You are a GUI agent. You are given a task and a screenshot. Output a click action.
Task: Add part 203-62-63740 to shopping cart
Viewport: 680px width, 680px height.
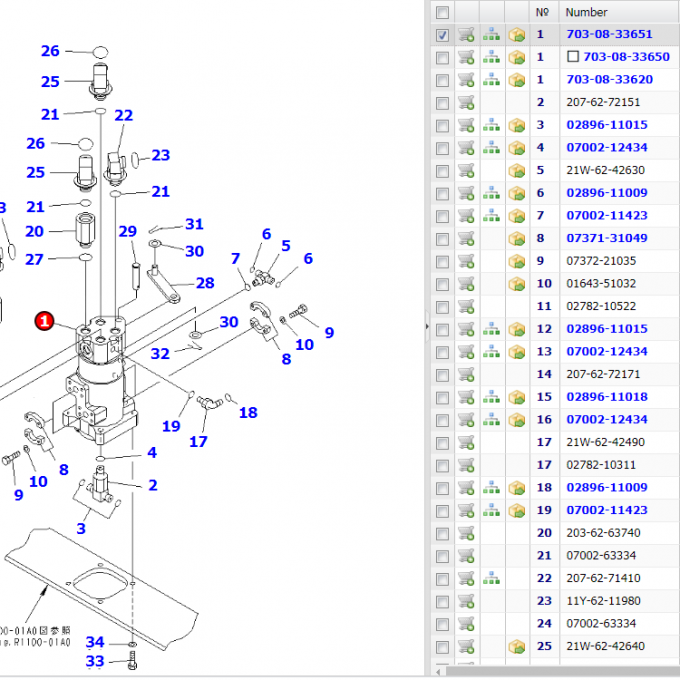[466, 533]
